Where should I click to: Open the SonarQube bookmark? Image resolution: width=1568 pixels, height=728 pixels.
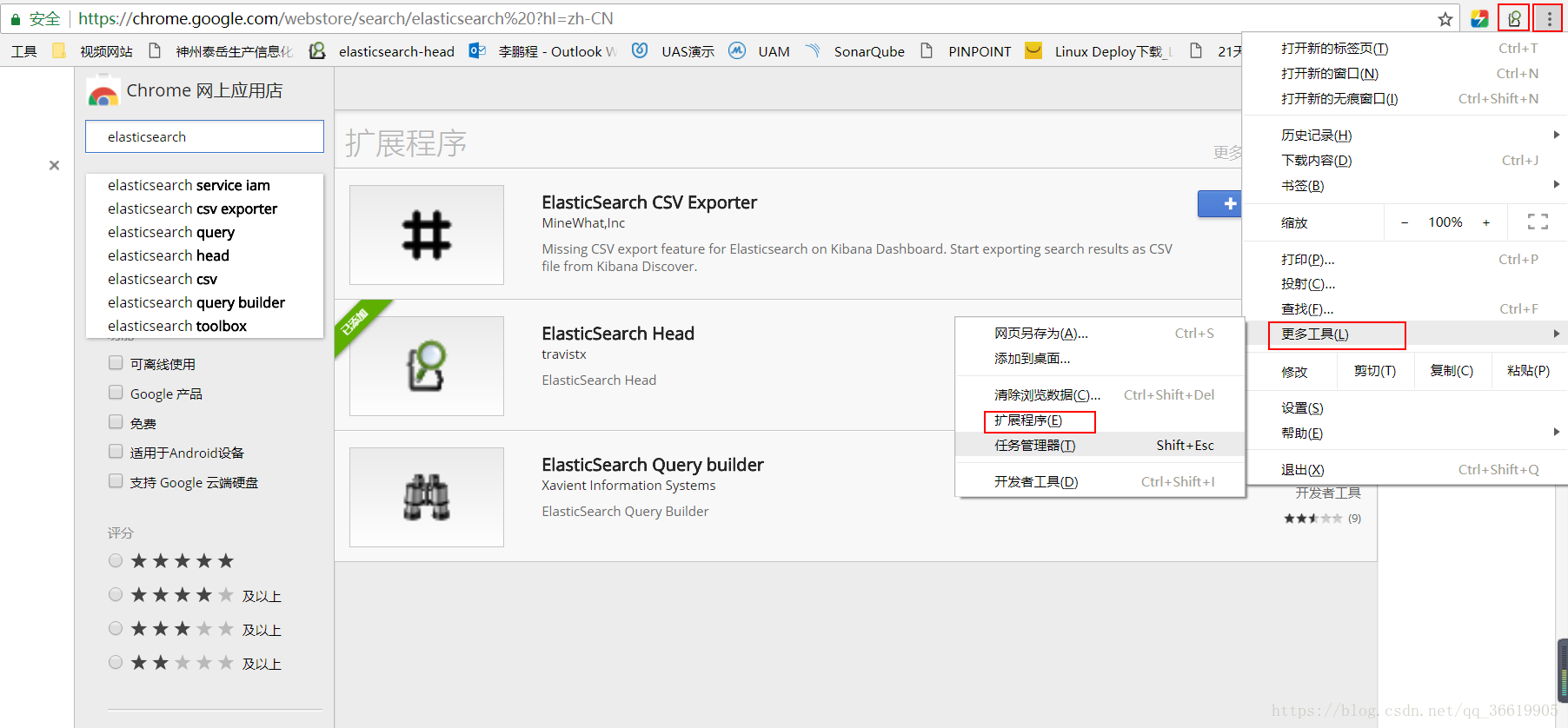[855, 51]
